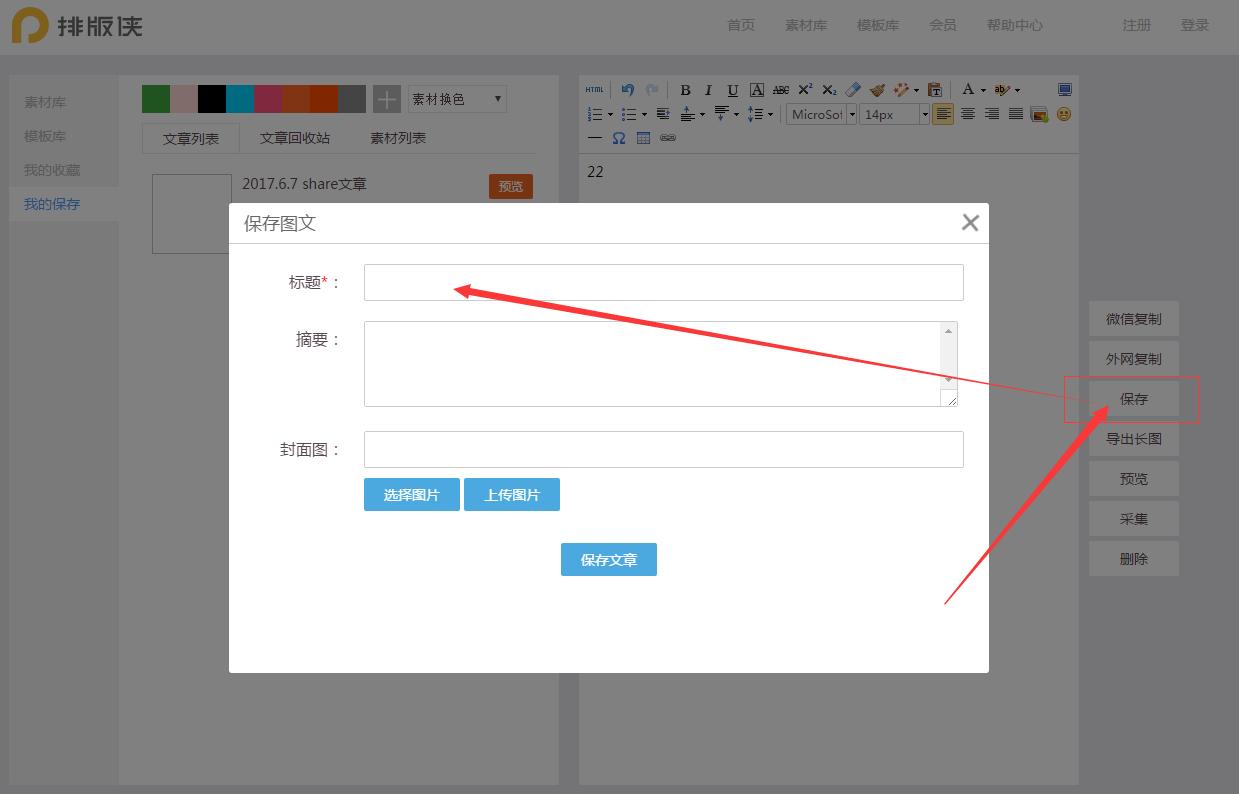Open the 素材换色 color-swap dropdown
The image size is (1239, 794).
point(456,98)
